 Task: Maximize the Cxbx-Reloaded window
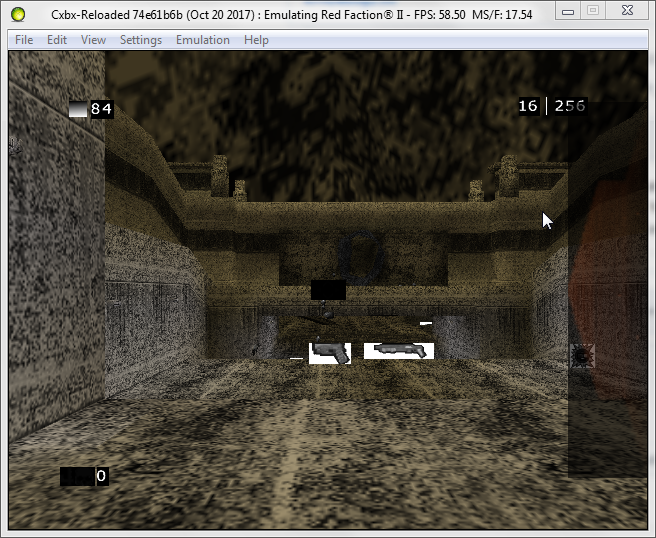pos(593,10)
